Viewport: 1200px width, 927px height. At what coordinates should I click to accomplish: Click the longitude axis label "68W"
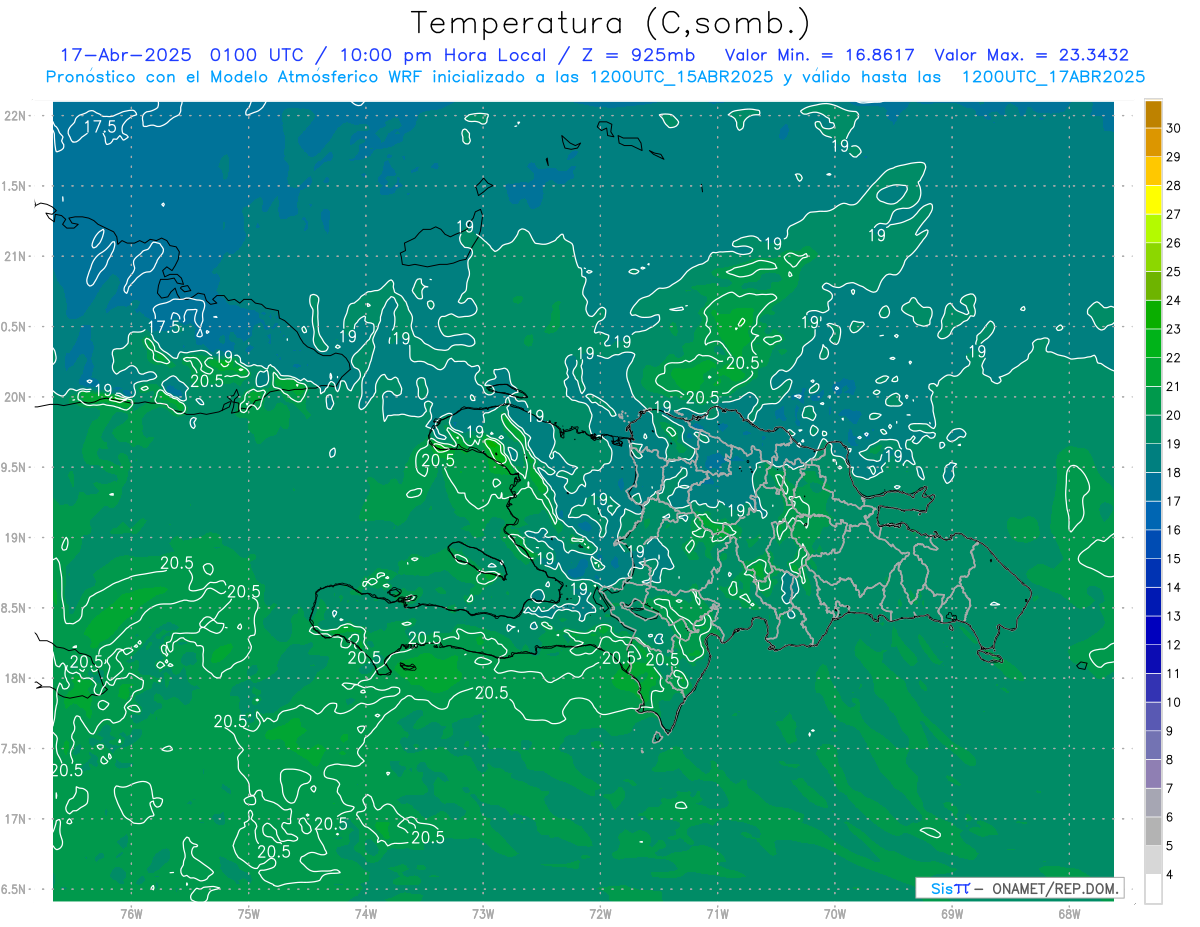pyautogui.click(x=1068, y=914)
